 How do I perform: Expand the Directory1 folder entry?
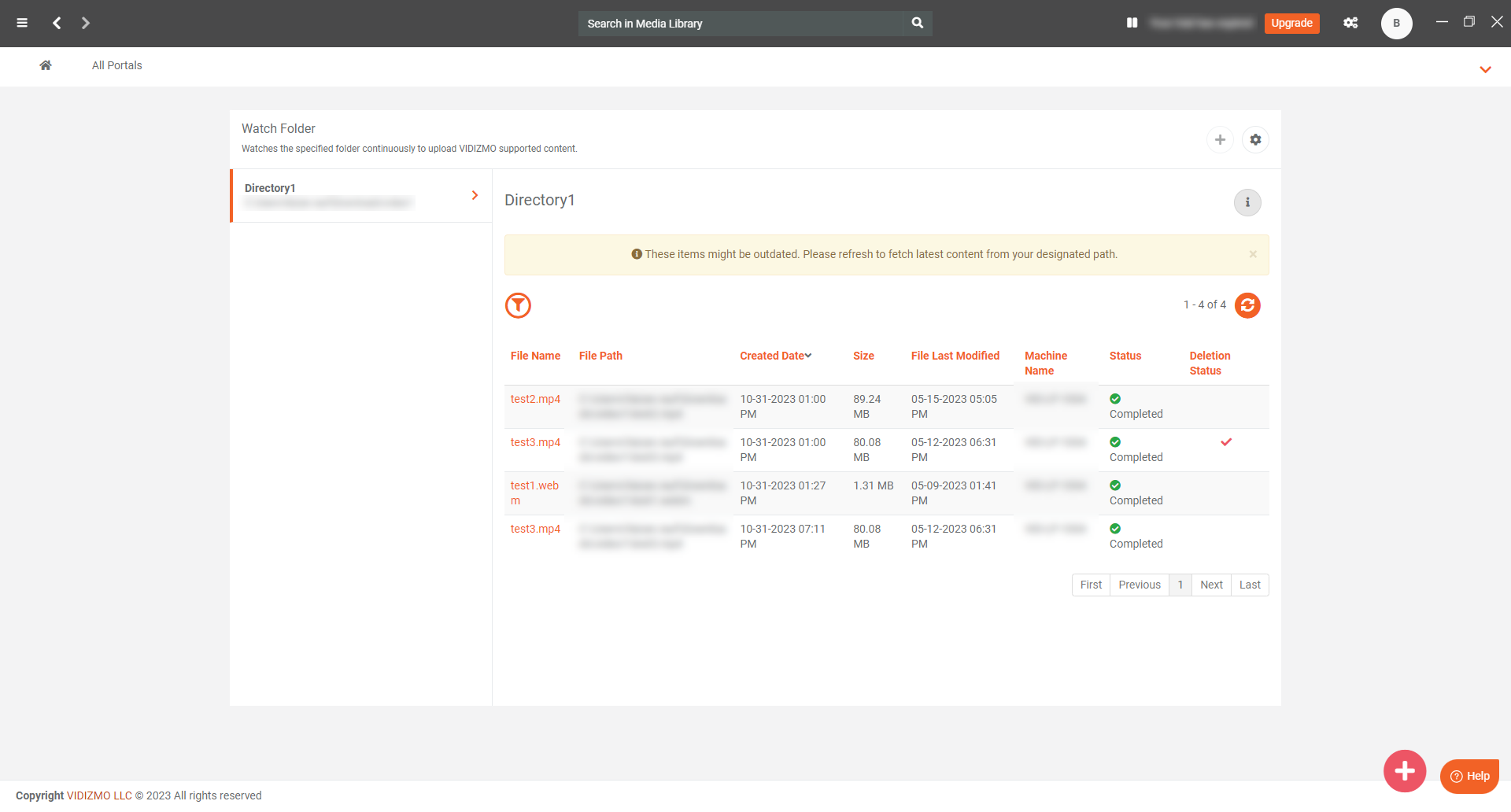pos(475,195)
